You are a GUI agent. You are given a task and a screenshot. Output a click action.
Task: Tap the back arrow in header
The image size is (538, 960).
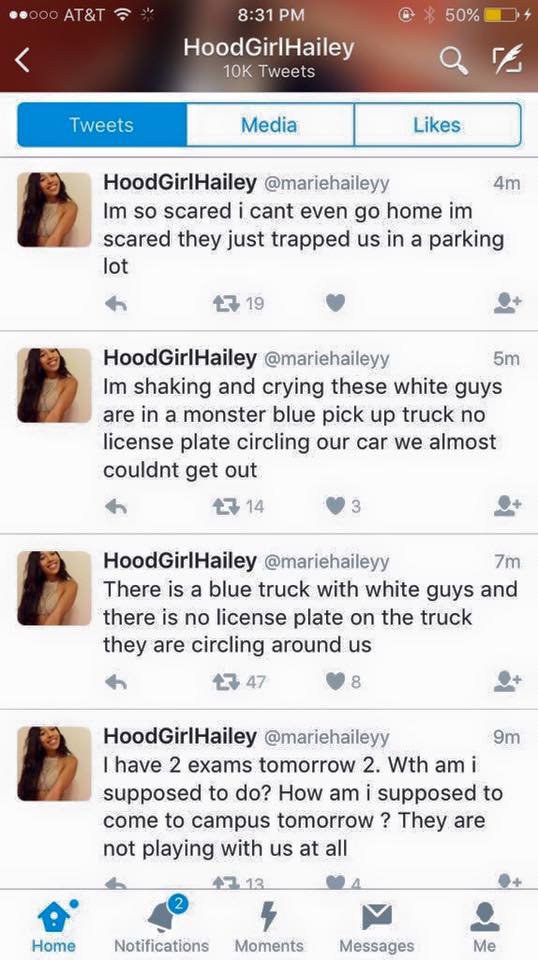click(22, 60)
